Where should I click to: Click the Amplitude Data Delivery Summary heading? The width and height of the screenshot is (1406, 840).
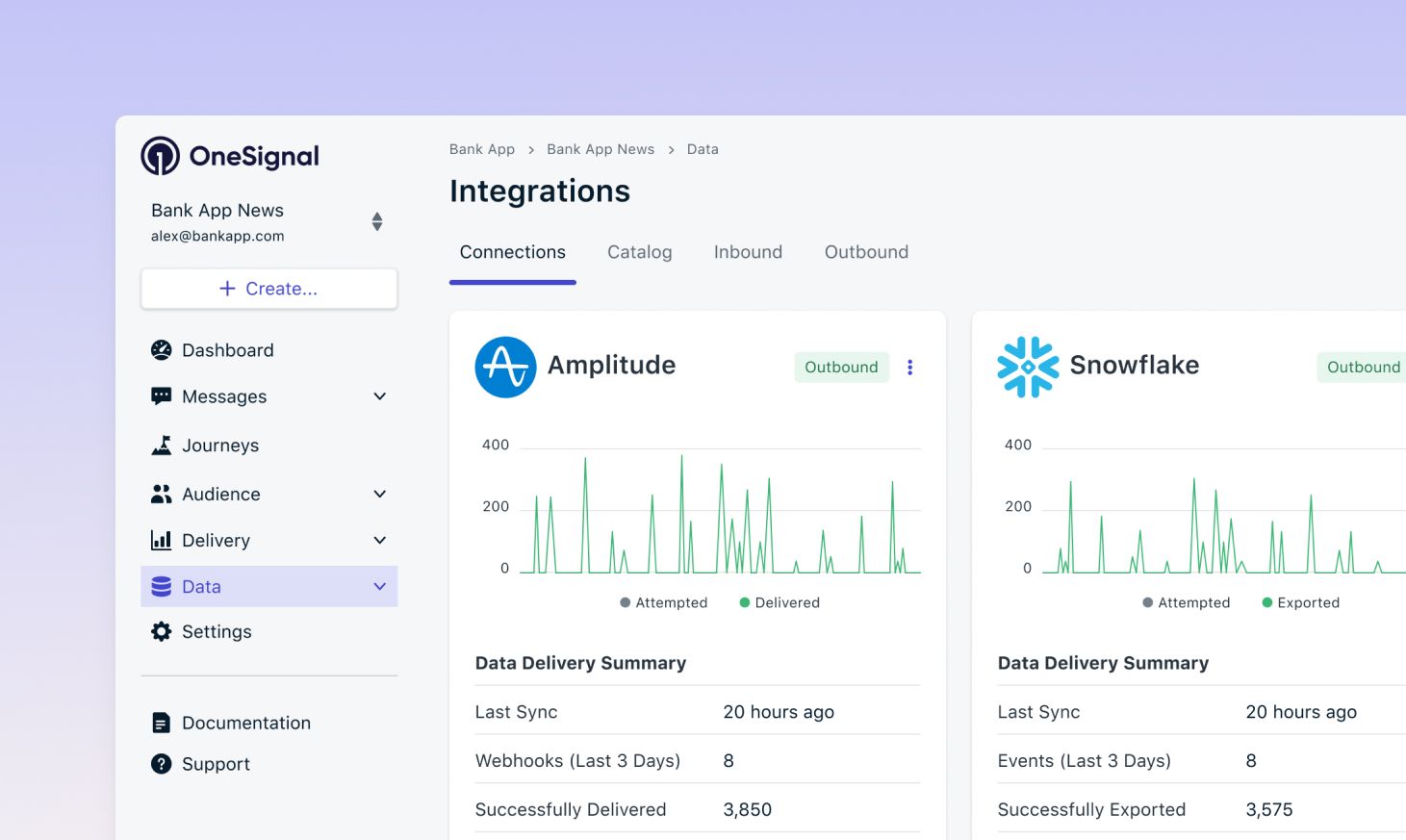[580, 663]
